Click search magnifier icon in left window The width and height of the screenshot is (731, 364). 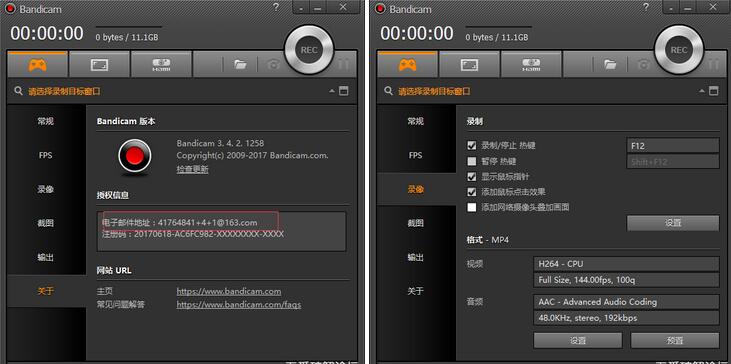(x=19, y=91)
